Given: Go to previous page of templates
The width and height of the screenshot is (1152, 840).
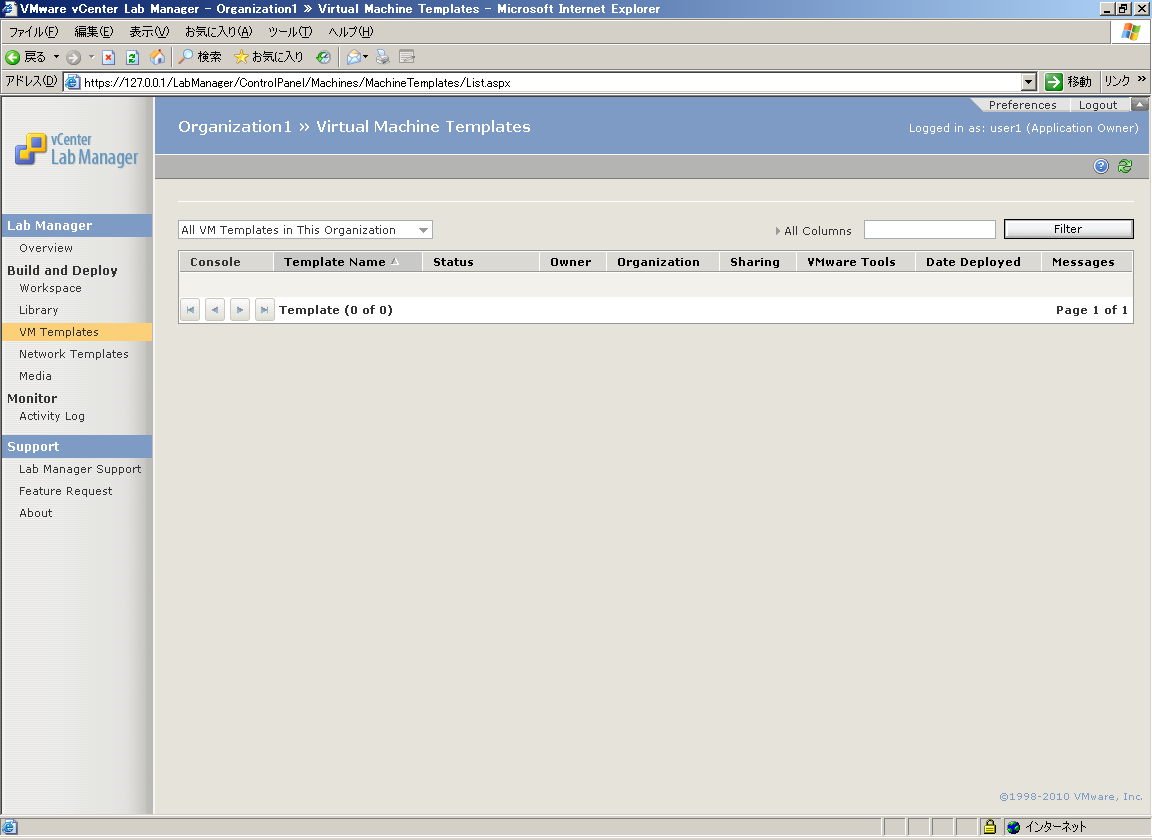Looking at the screenshot, I should click(x=215, y=309).
